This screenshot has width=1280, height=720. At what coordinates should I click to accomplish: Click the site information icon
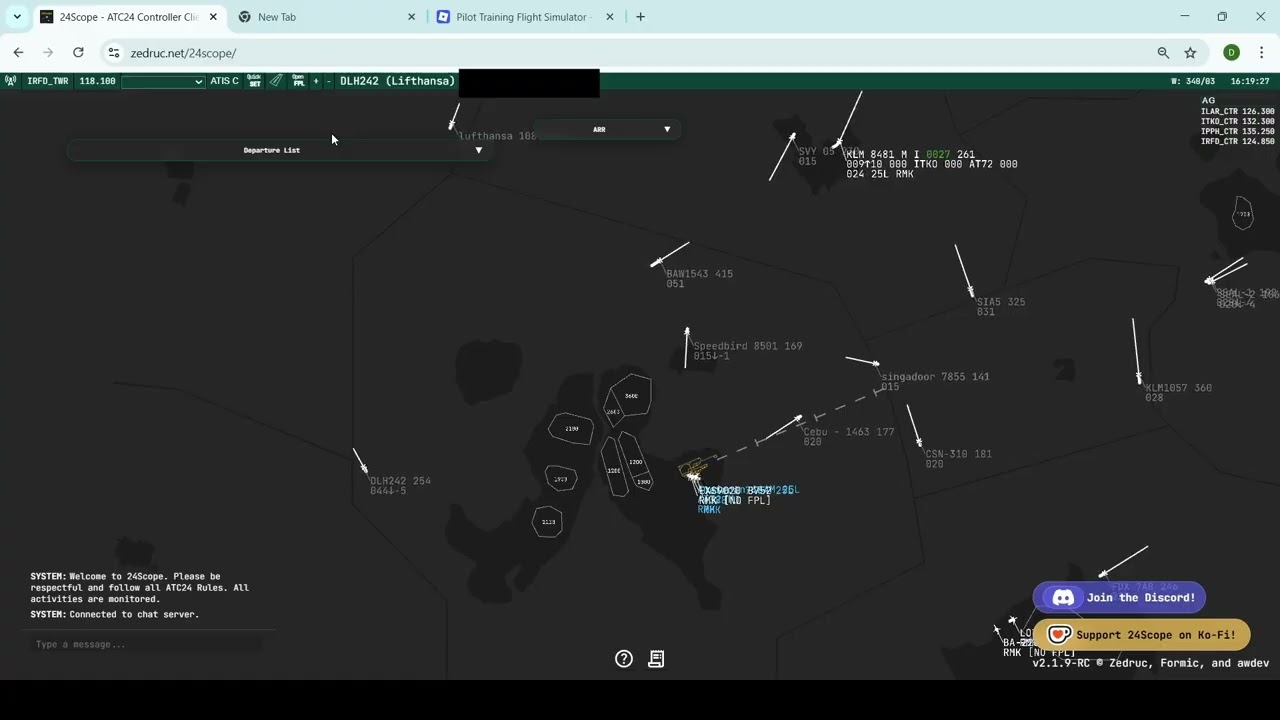pos(114,53)
